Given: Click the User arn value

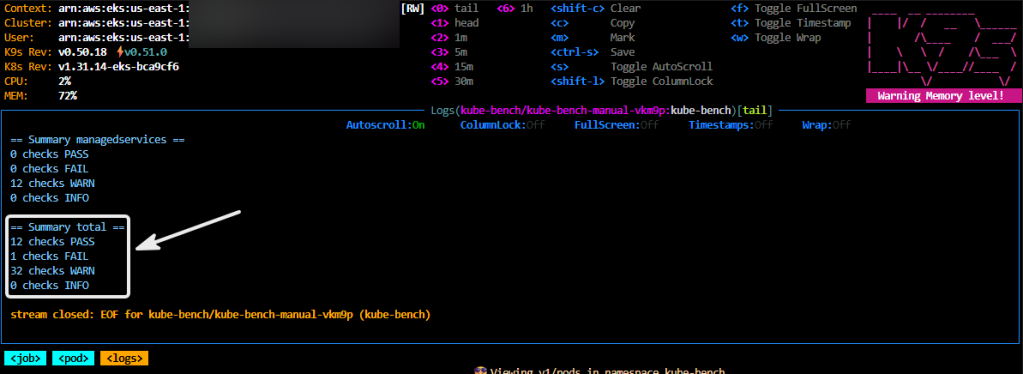Looking at the screenshot, I should point(124,37).
